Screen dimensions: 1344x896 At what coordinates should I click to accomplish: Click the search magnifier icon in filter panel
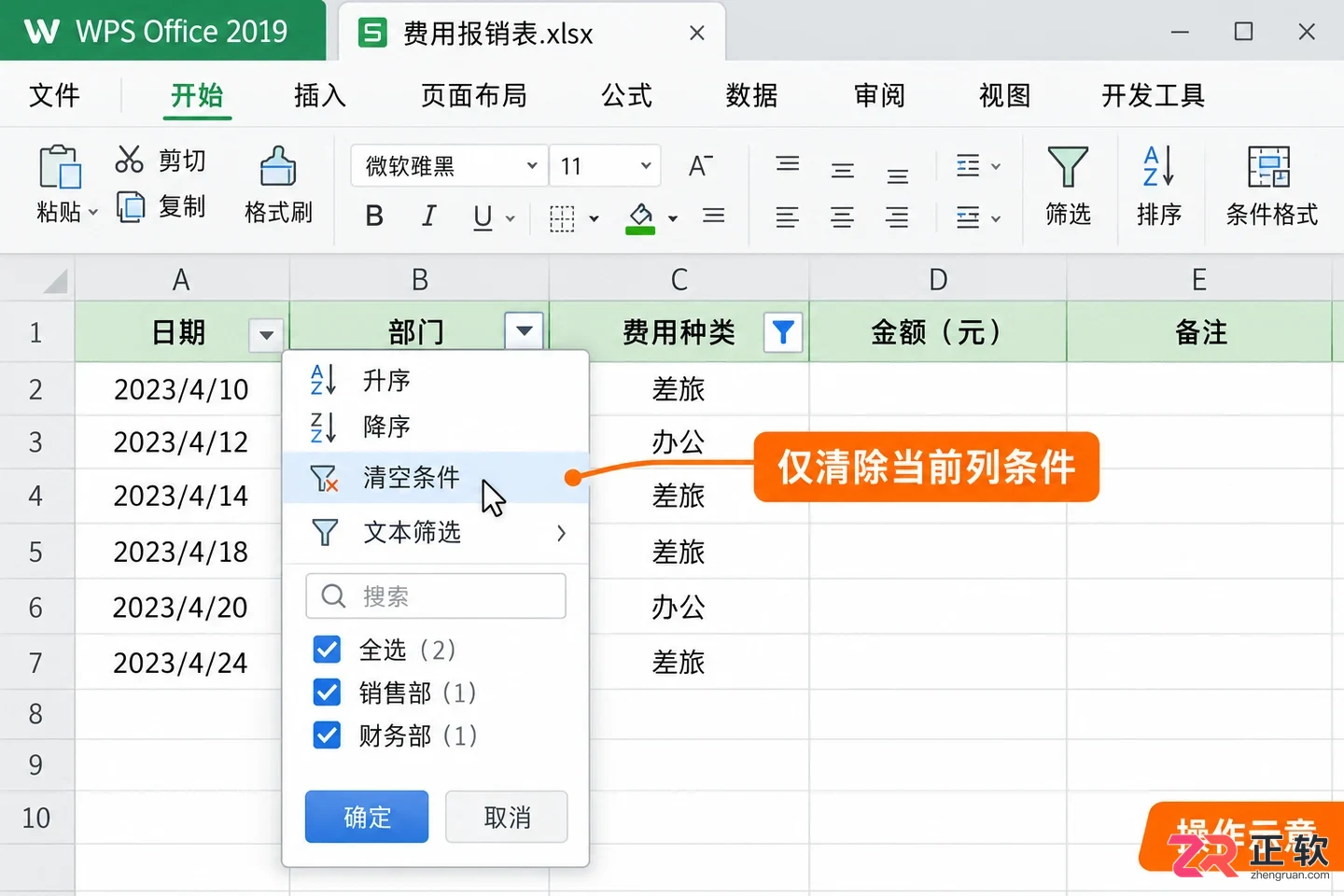[x=333, y=595]
